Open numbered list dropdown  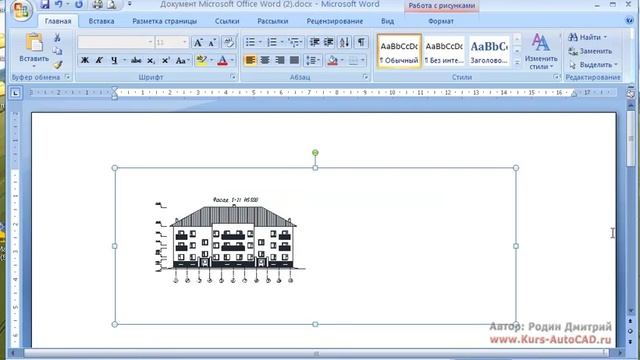point(282,42)
